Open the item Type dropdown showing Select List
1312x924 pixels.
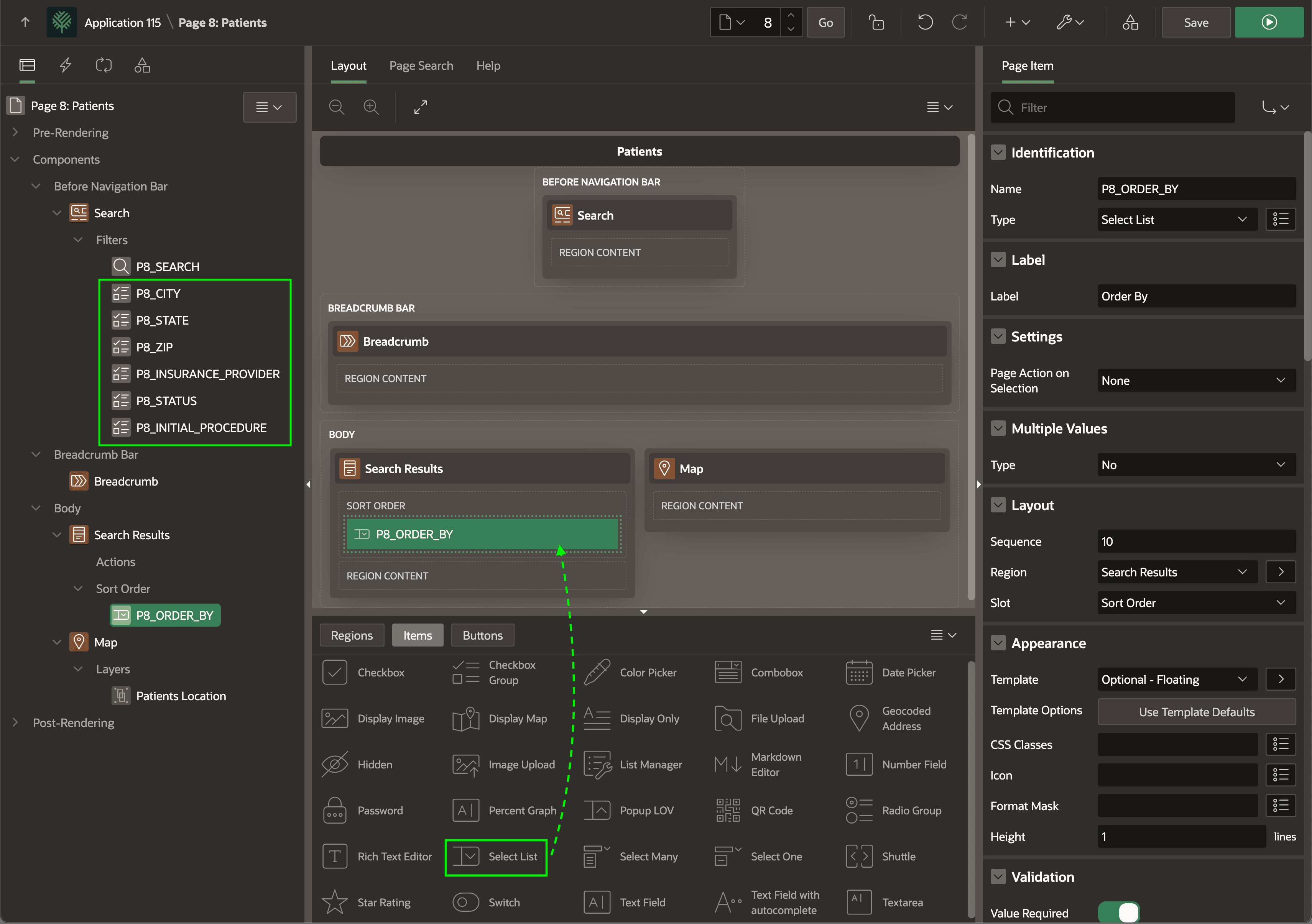pyautogui.click(x=1177, y=219)
